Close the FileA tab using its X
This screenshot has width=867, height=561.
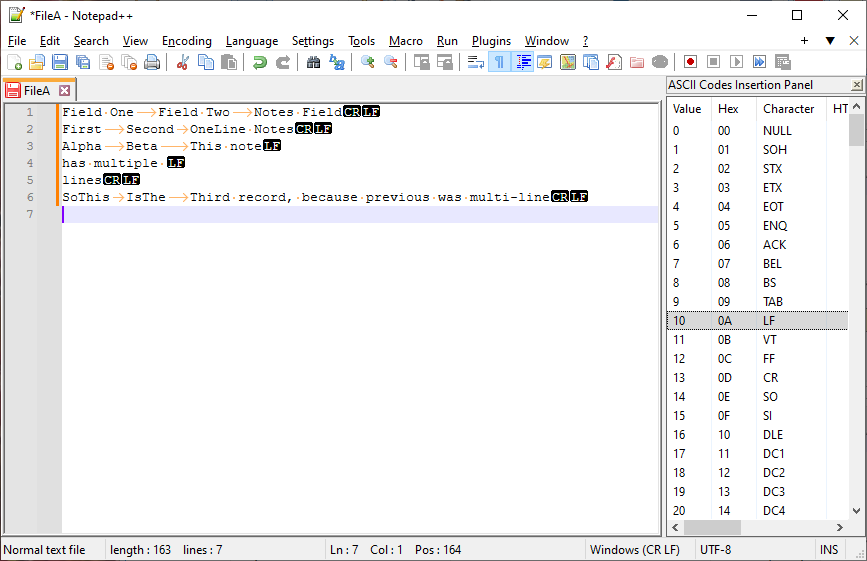tap(65, 90)
